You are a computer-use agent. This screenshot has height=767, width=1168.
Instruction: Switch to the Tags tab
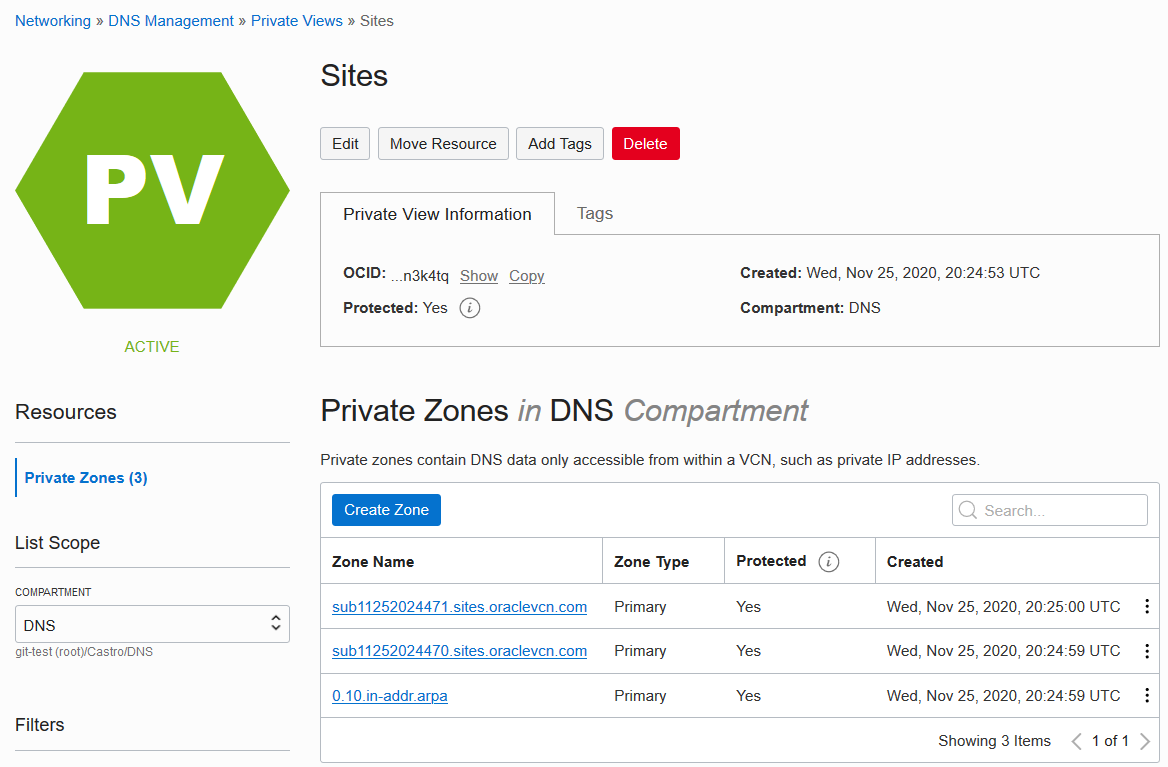tap(595, 214)
